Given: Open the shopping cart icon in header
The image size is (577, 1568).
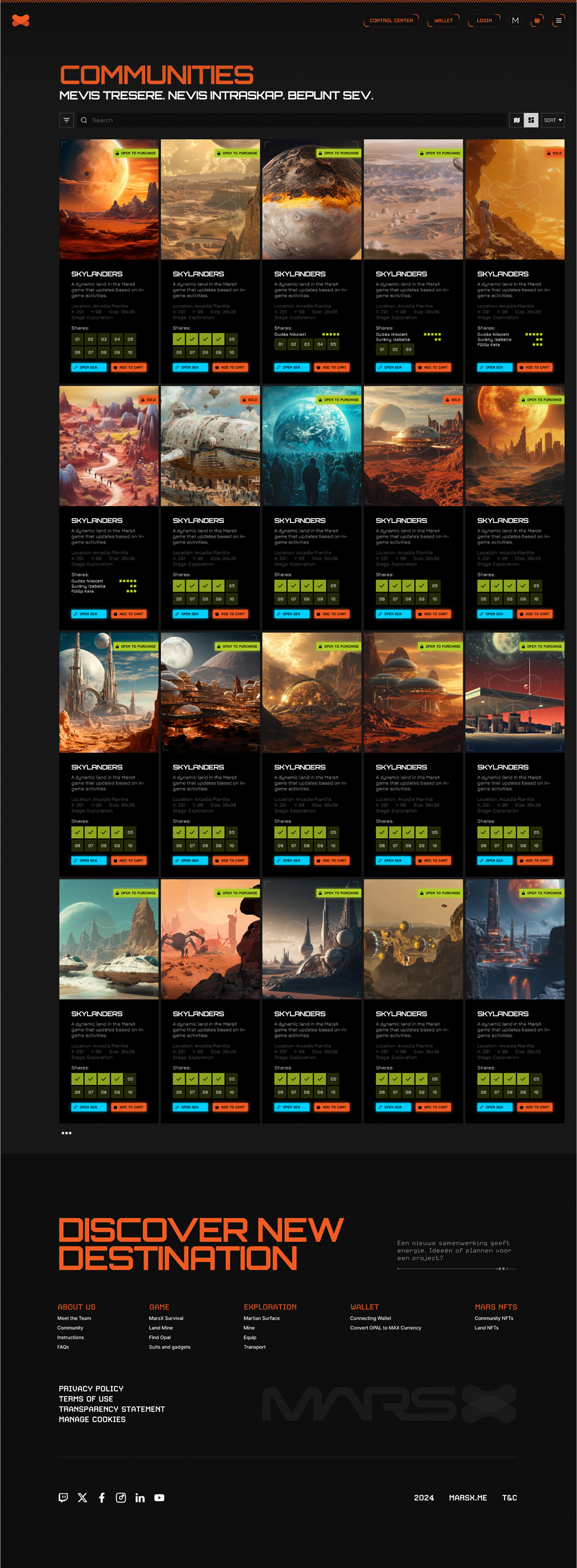Looking at the screenshot, I should point(537,21).
